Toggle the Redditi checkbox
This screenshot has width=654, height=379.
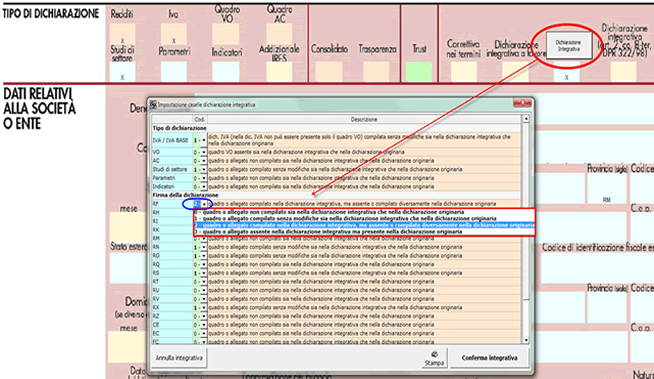[x=122, y=34]
